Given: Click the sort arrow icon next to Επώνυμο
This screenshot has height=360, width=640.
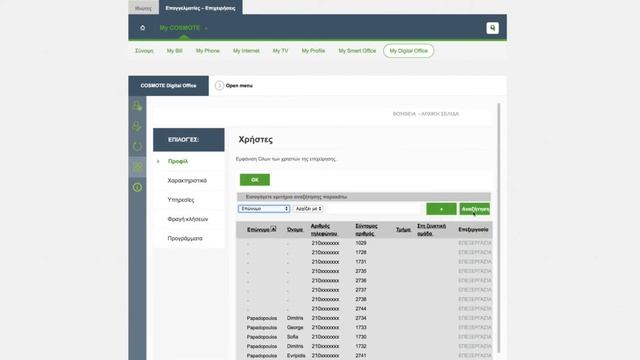Looking at the screenshot, I should pos(273,229).
